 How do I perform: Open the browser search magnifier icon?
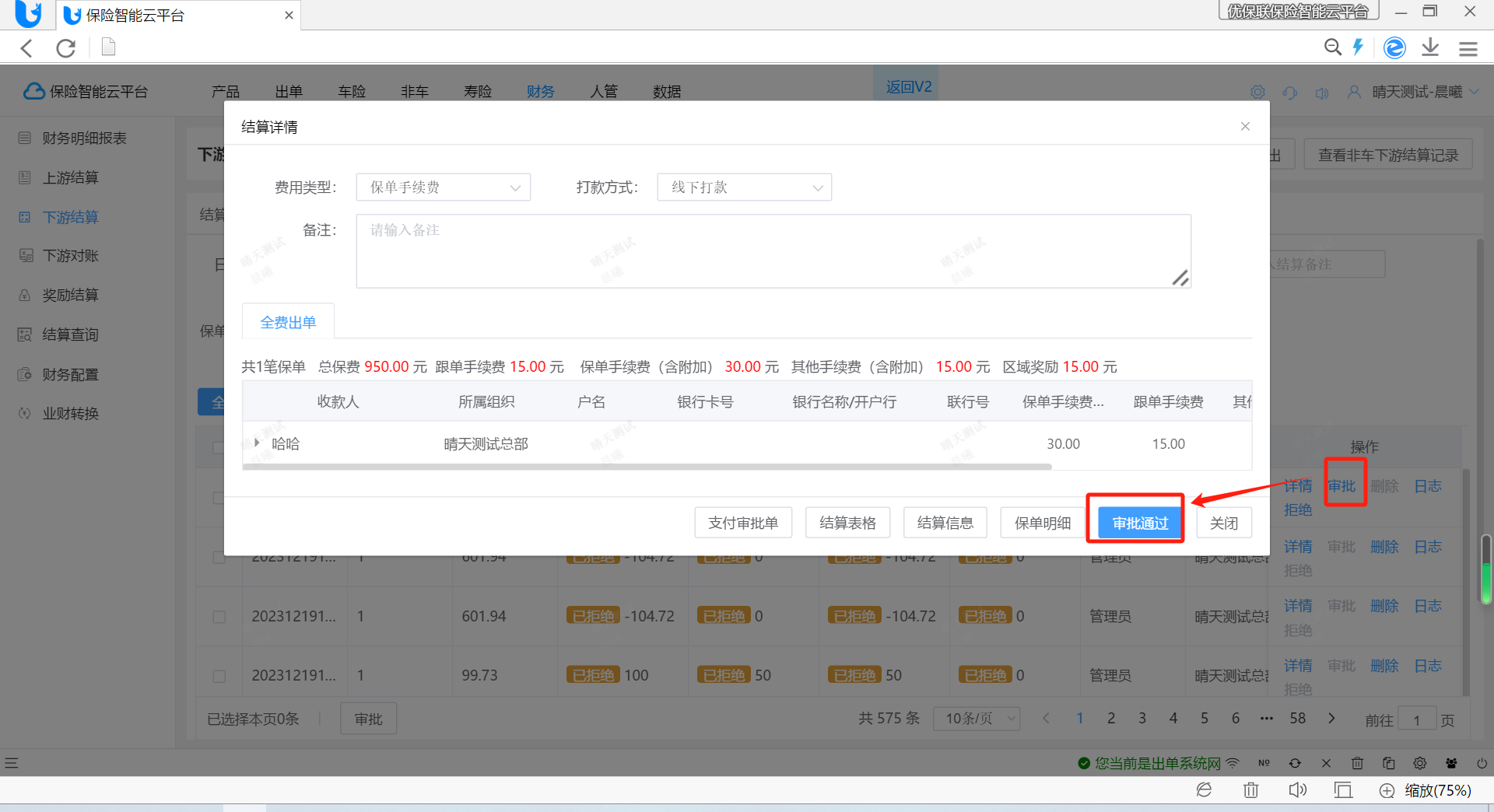(1332, 47)
